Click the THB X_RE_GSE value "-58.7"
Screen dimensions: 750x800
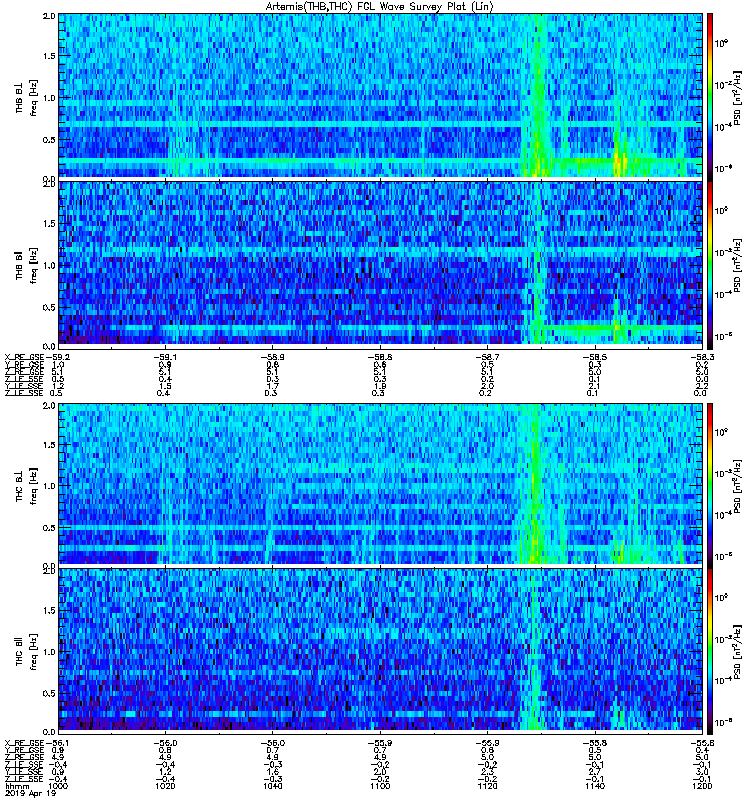pyautogui.click(x=487, y=357)
